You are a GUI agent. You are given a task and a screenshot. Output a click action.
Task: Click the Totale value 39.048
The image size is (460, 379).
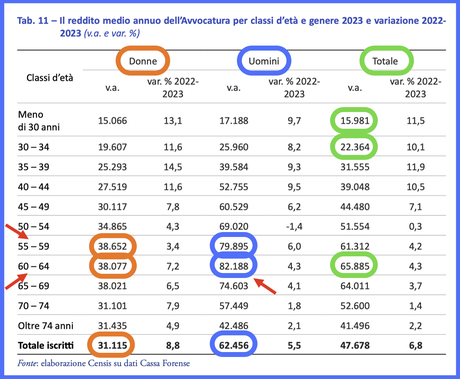355,187
